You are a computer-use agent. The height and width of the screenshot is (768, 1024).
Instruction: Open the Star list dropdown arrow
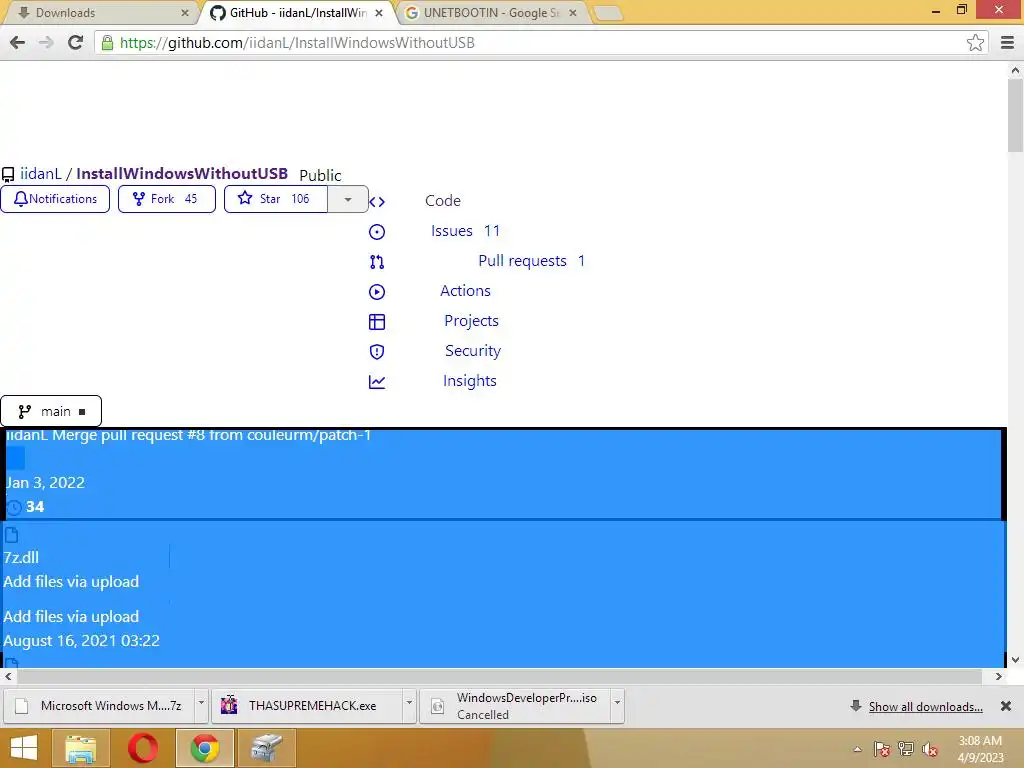[x=348, y=199]
